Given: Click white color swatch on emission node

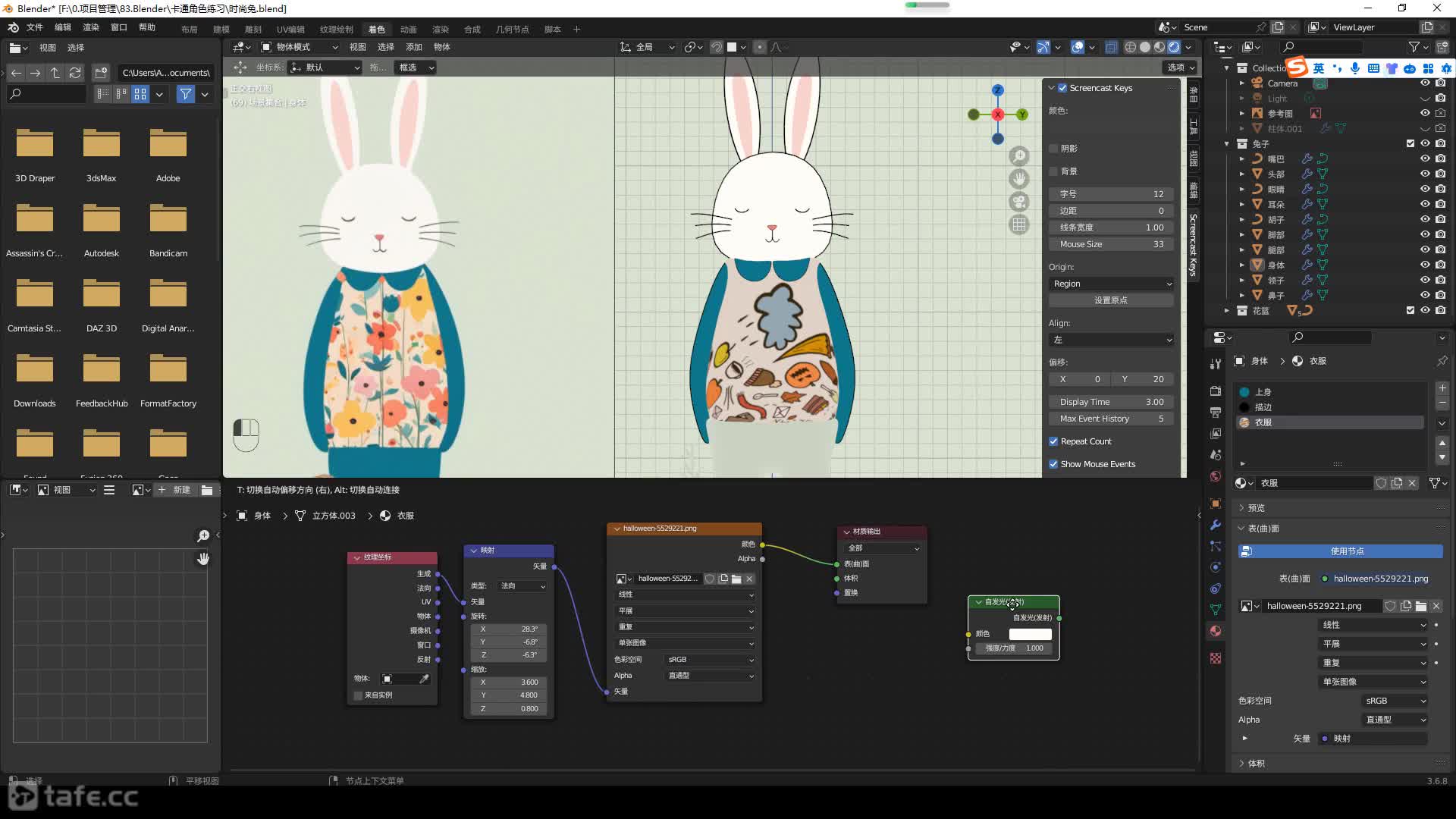Looking at the screenshot, I should tap(1030, 634).
